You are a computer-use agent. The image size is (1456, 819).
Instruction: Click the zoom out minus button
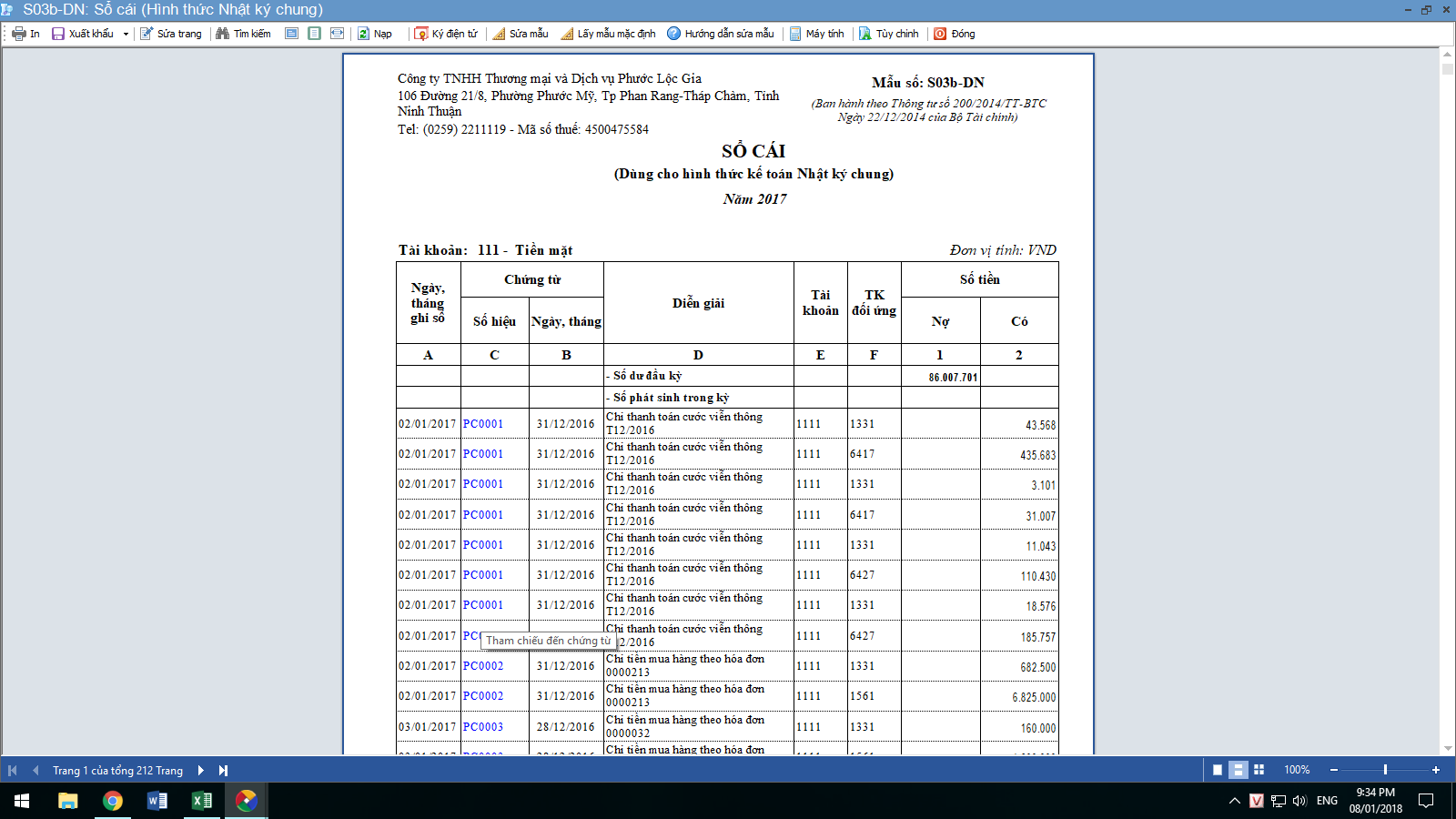tap(1334, 770)
